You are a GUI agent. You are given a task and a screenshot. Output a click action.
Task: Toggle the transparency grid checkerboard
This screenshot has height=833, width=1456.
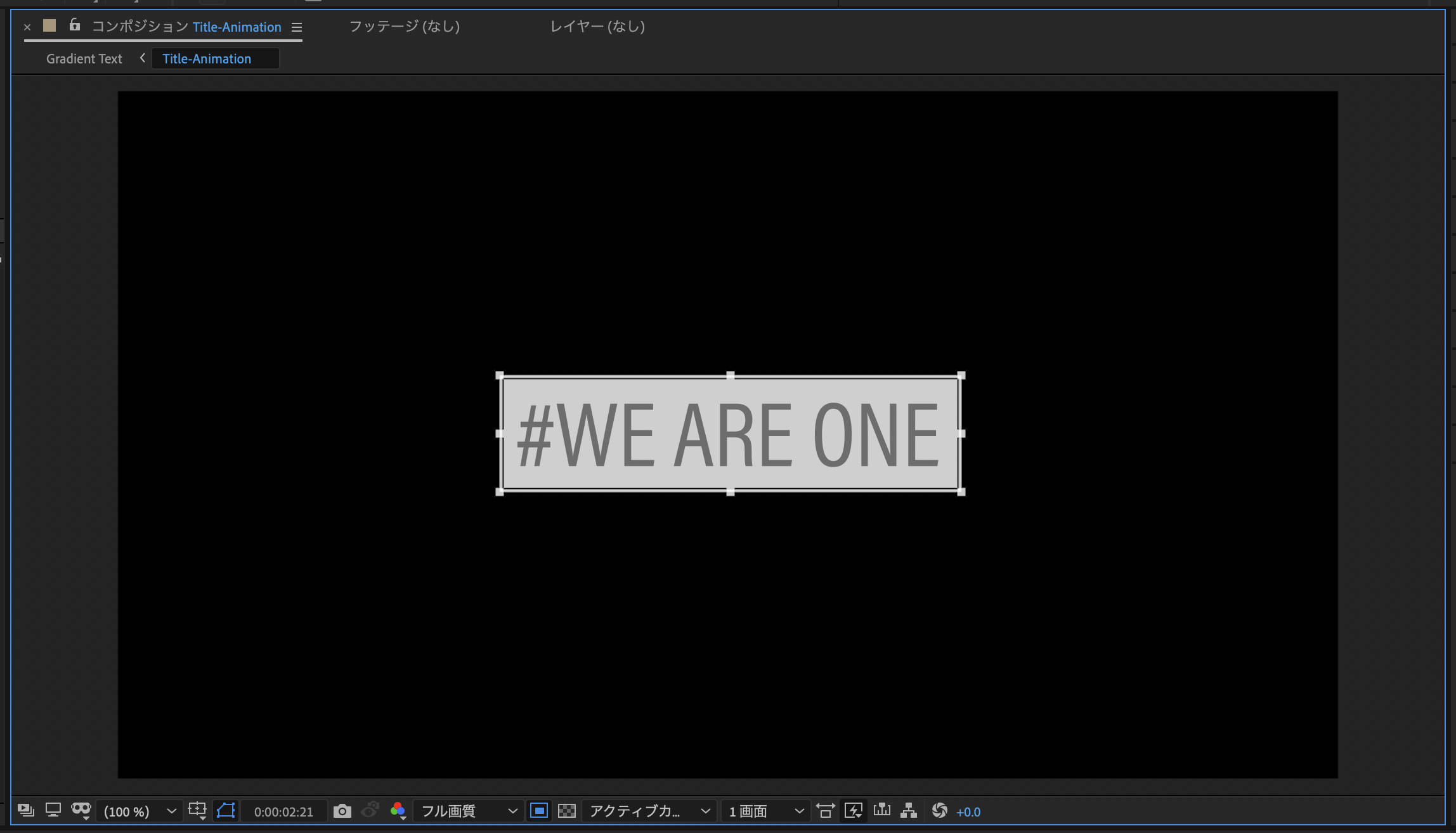coord(566,811)
